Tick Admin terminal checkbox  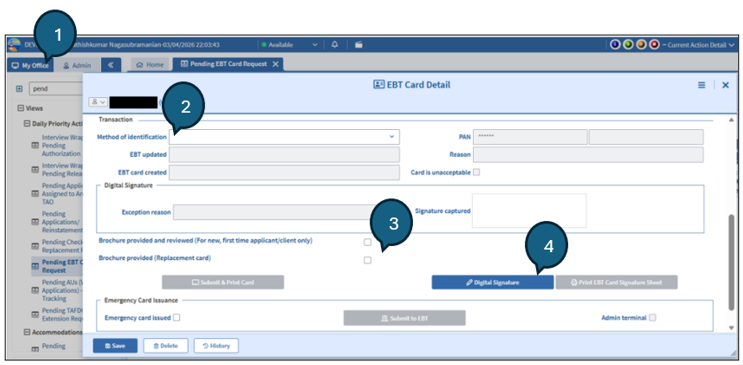tap(652, 318)
